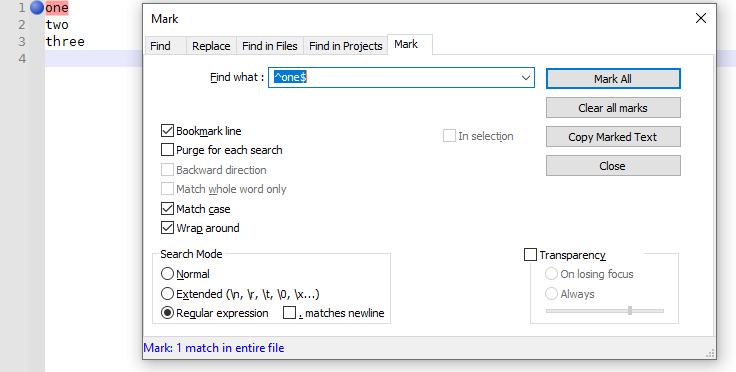
Task: Click the dialog resize grip corner
Action: (710, 353)
